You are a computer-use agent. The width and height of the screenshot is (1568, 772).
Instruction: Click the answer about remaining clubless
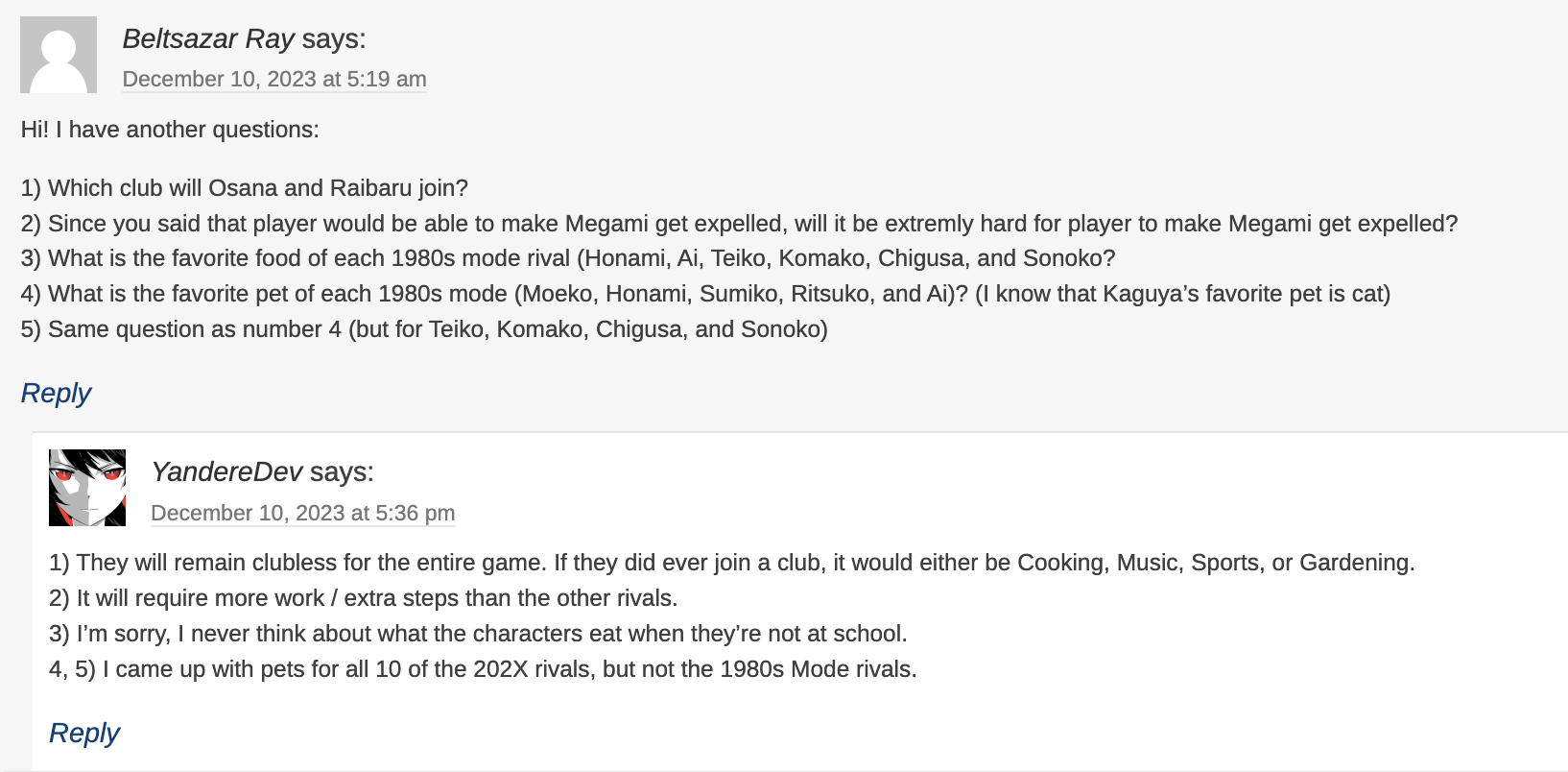[731, 563]
